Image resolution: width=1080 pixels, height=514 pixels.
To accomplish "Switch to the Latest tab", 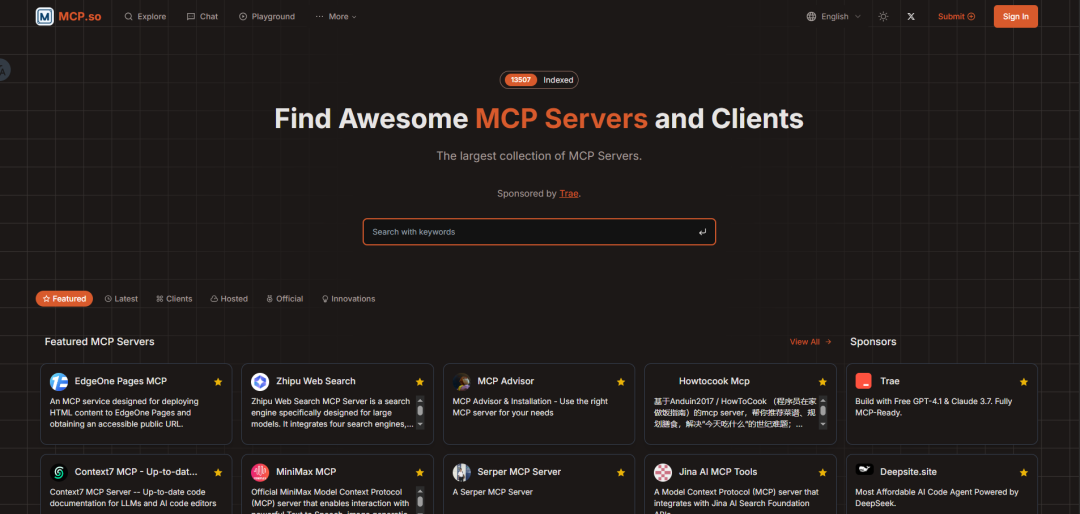I will point(121,299).
